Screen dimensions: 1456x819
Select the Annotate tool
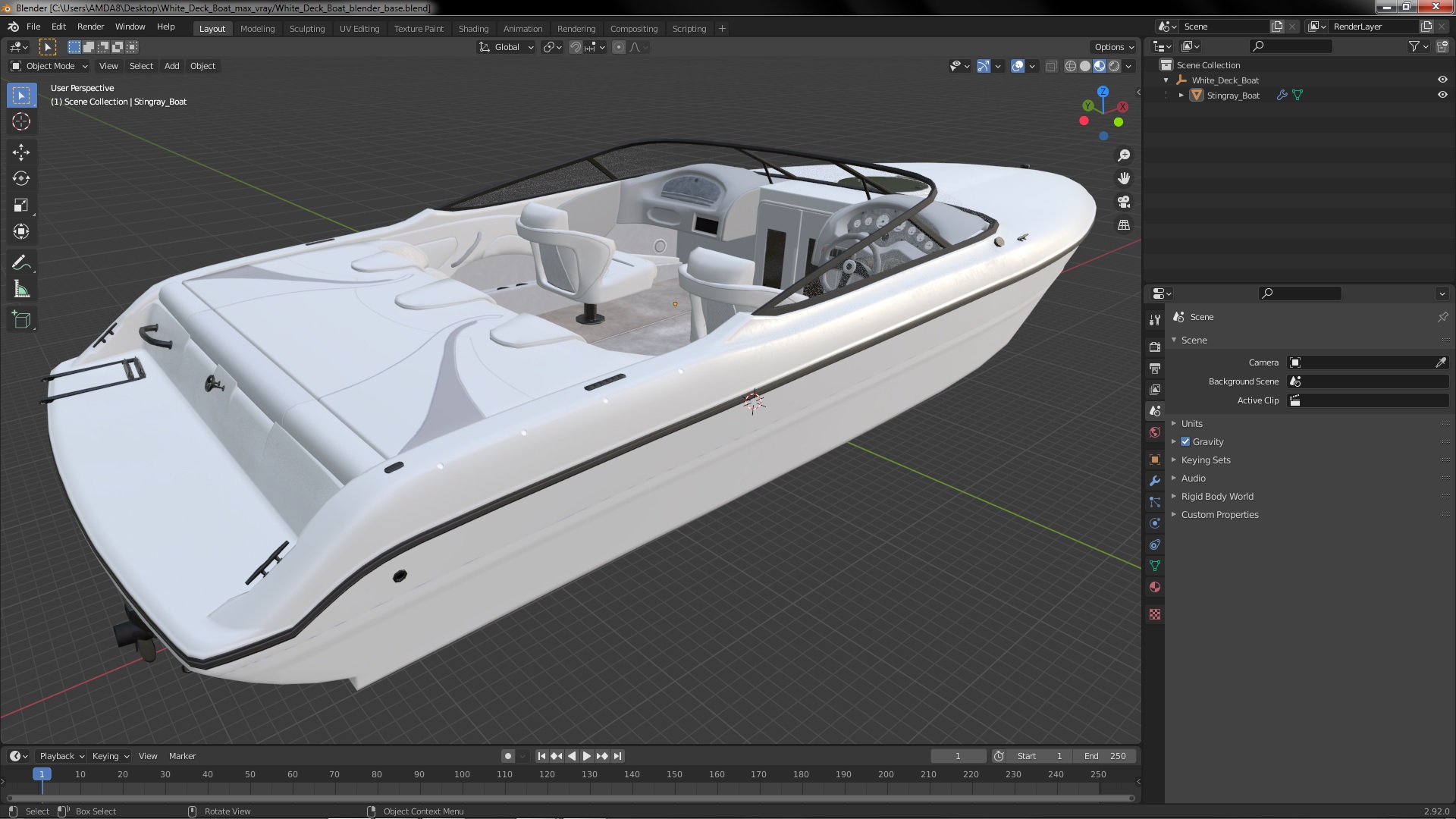tap(21, 263)
